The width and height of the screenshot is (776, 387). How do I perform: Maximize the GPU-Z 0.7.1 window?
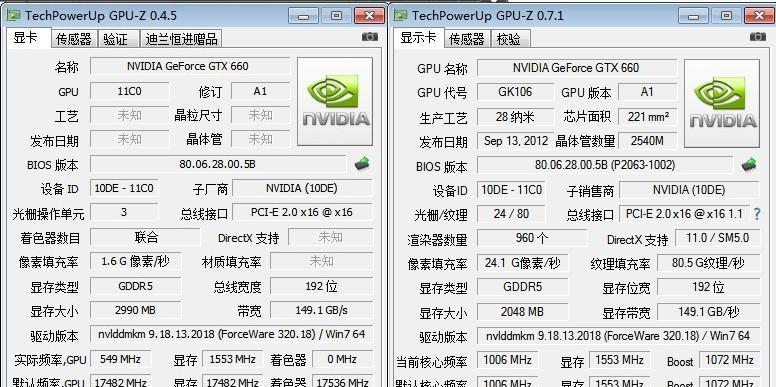726,16
